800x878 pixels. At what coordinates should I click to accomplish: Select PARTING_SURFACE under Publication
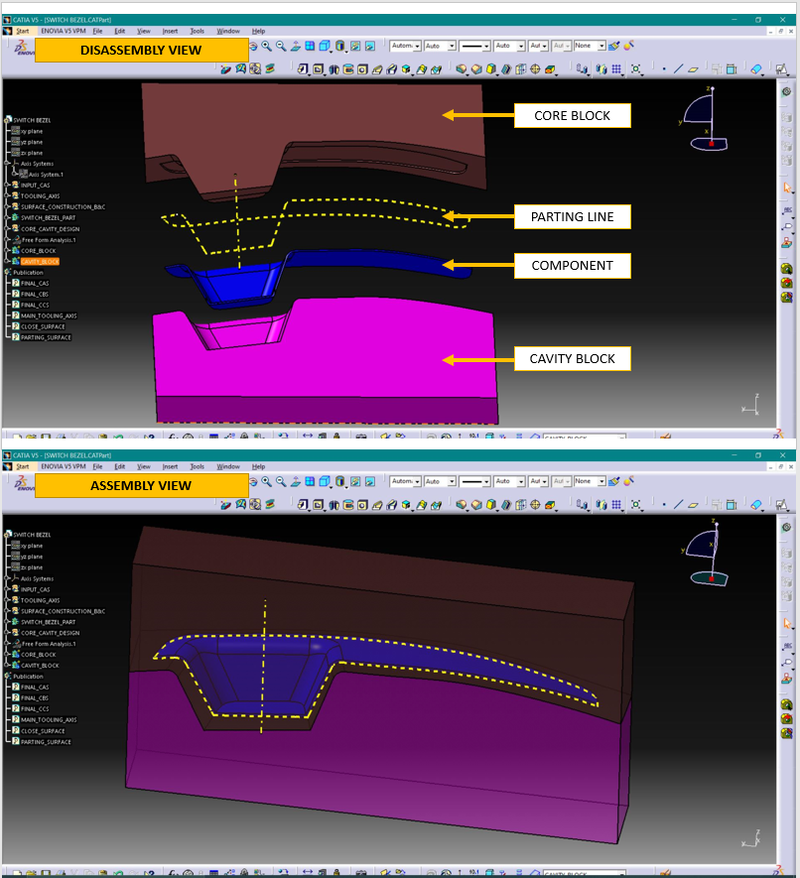tap(48, 338)
